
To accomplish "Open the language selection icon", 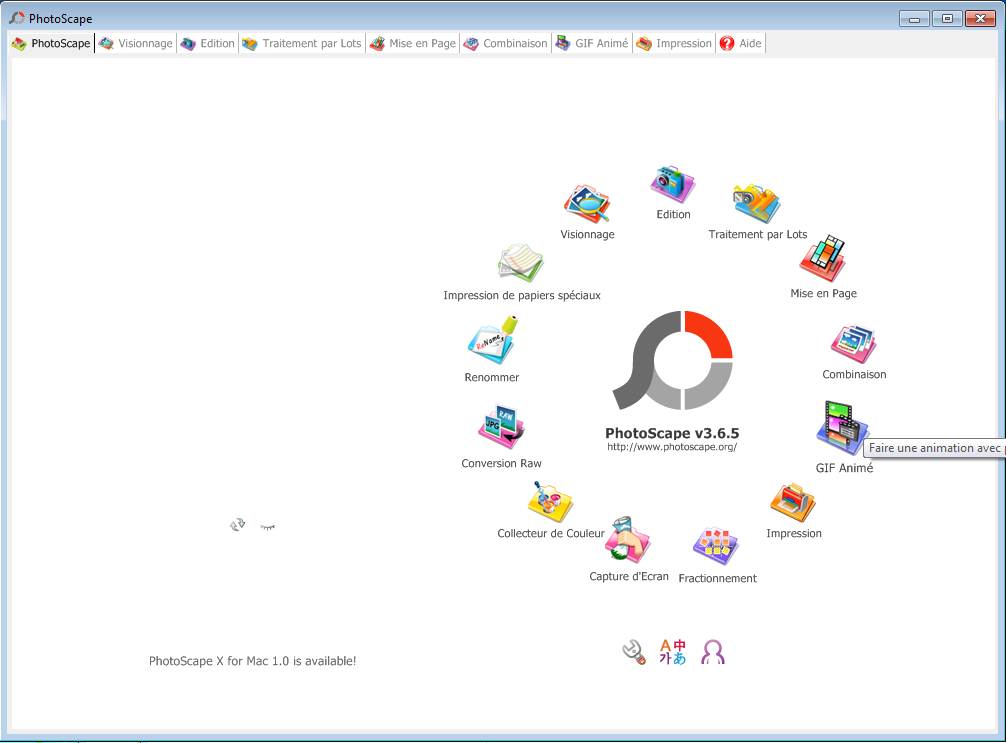I will (672, 652).
